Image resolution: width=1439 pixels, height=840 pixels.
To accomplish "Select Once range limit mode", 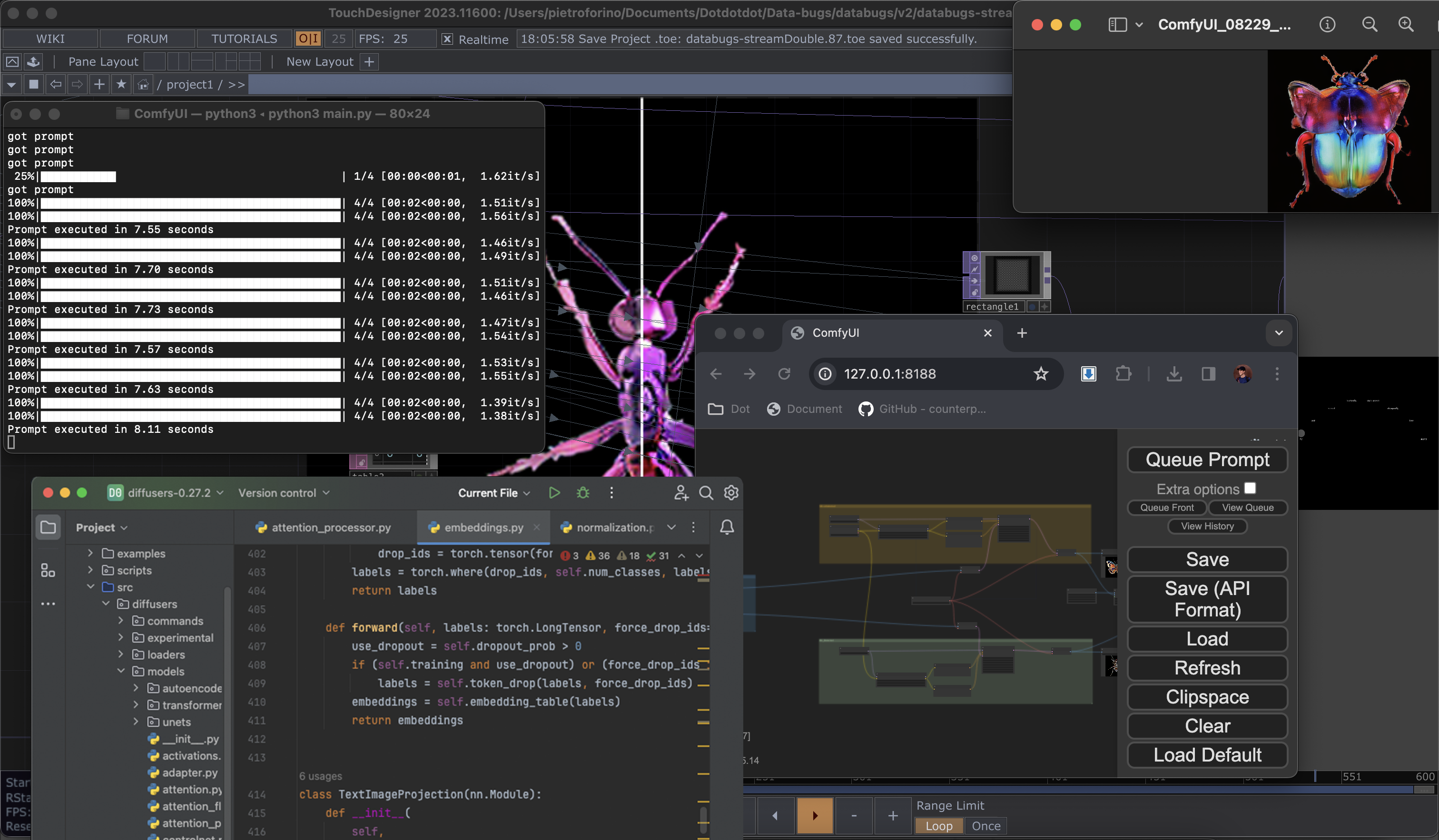I will [x=986, y=826].
